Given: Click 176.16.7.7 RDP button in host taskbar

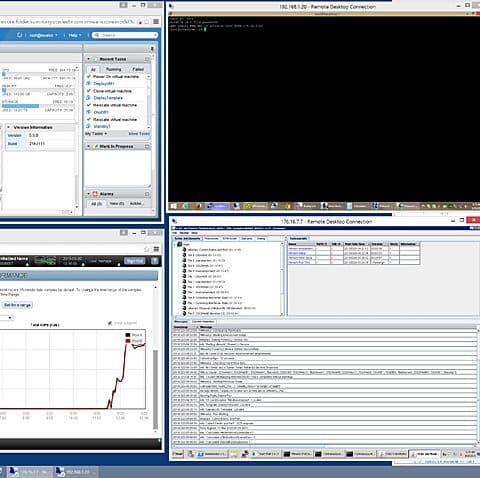Looking at the screenshot, I should click(x=29, y=472).
